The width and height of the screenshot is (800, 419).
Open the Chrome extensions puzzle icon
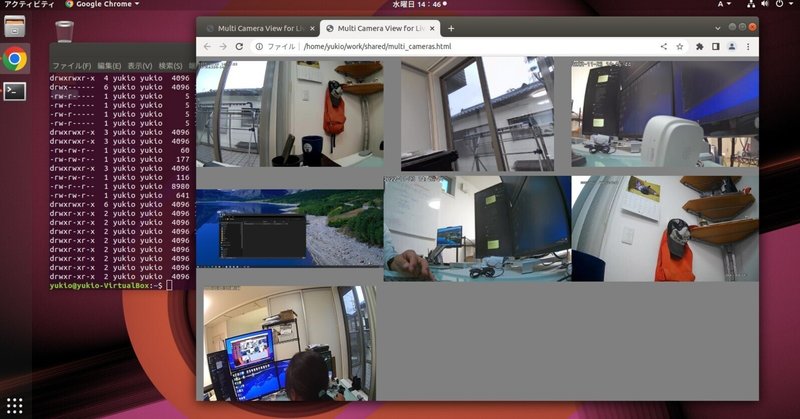click(699, 46)
